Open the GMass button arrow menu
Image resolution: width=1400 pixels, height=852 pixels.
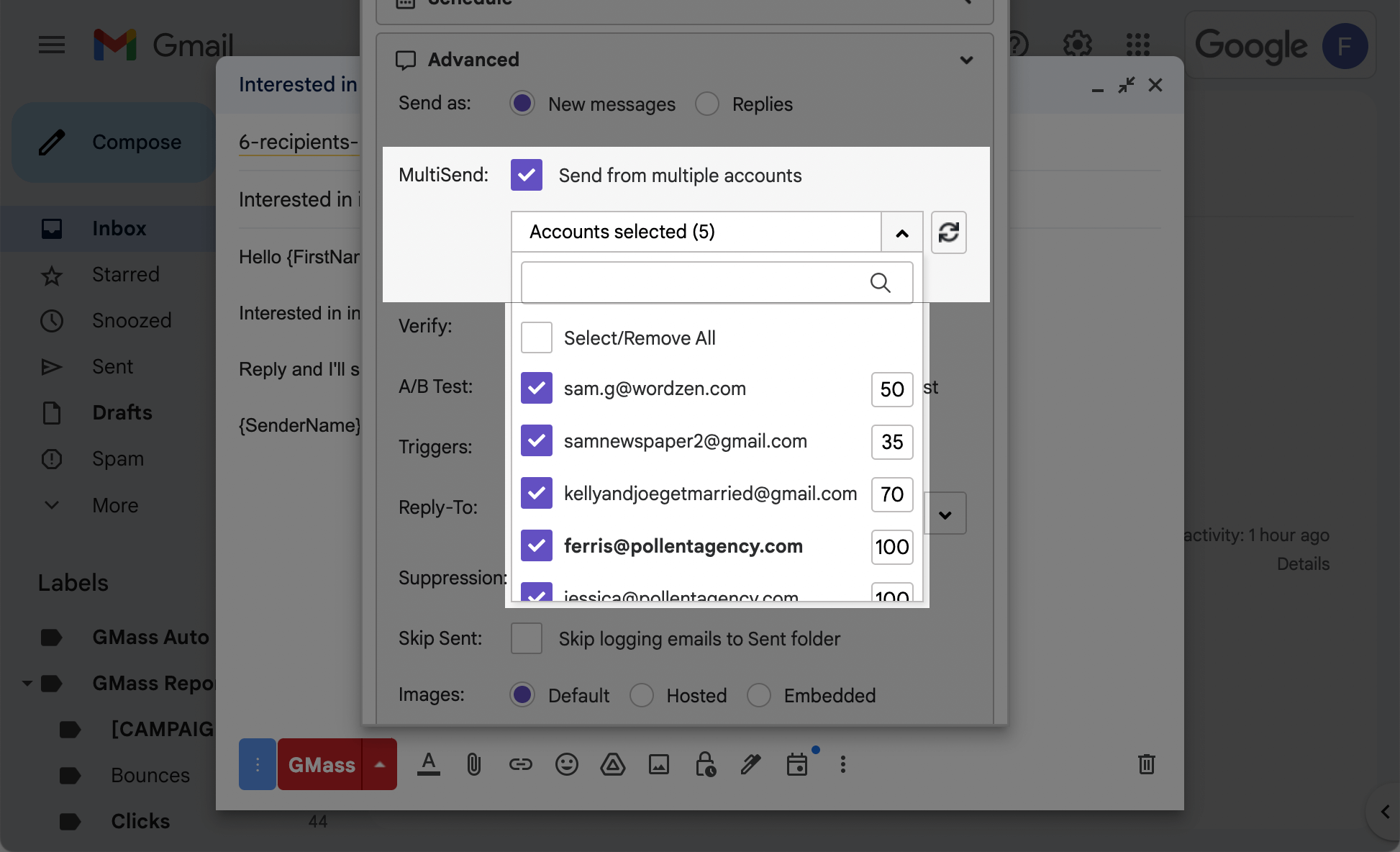(x=380, y=764)
